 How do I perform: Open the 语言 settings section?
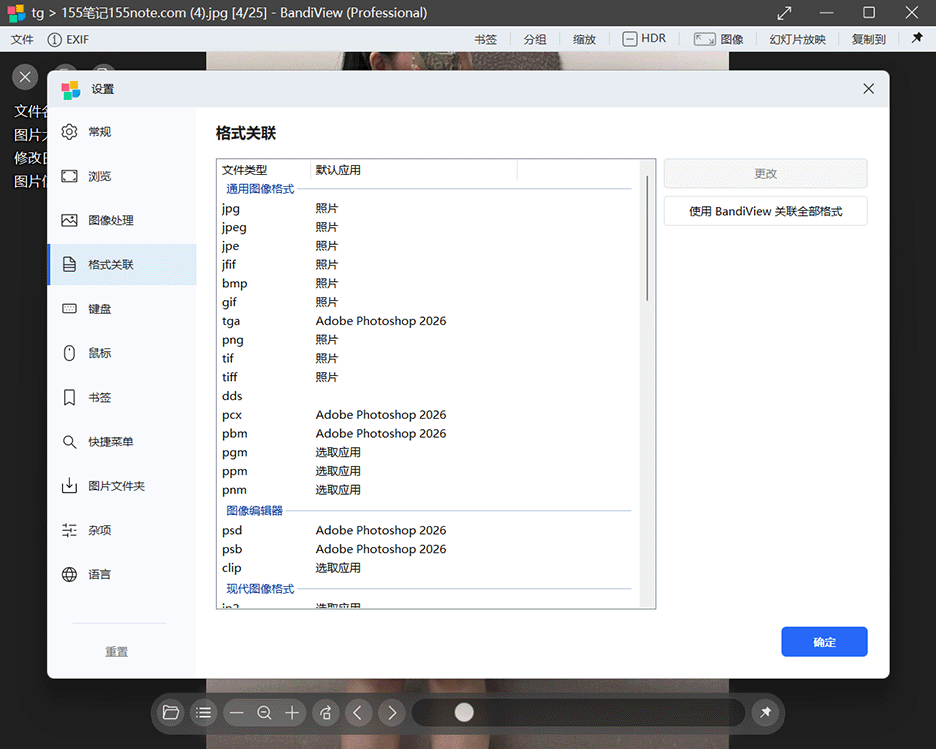[x=99, y=575]
